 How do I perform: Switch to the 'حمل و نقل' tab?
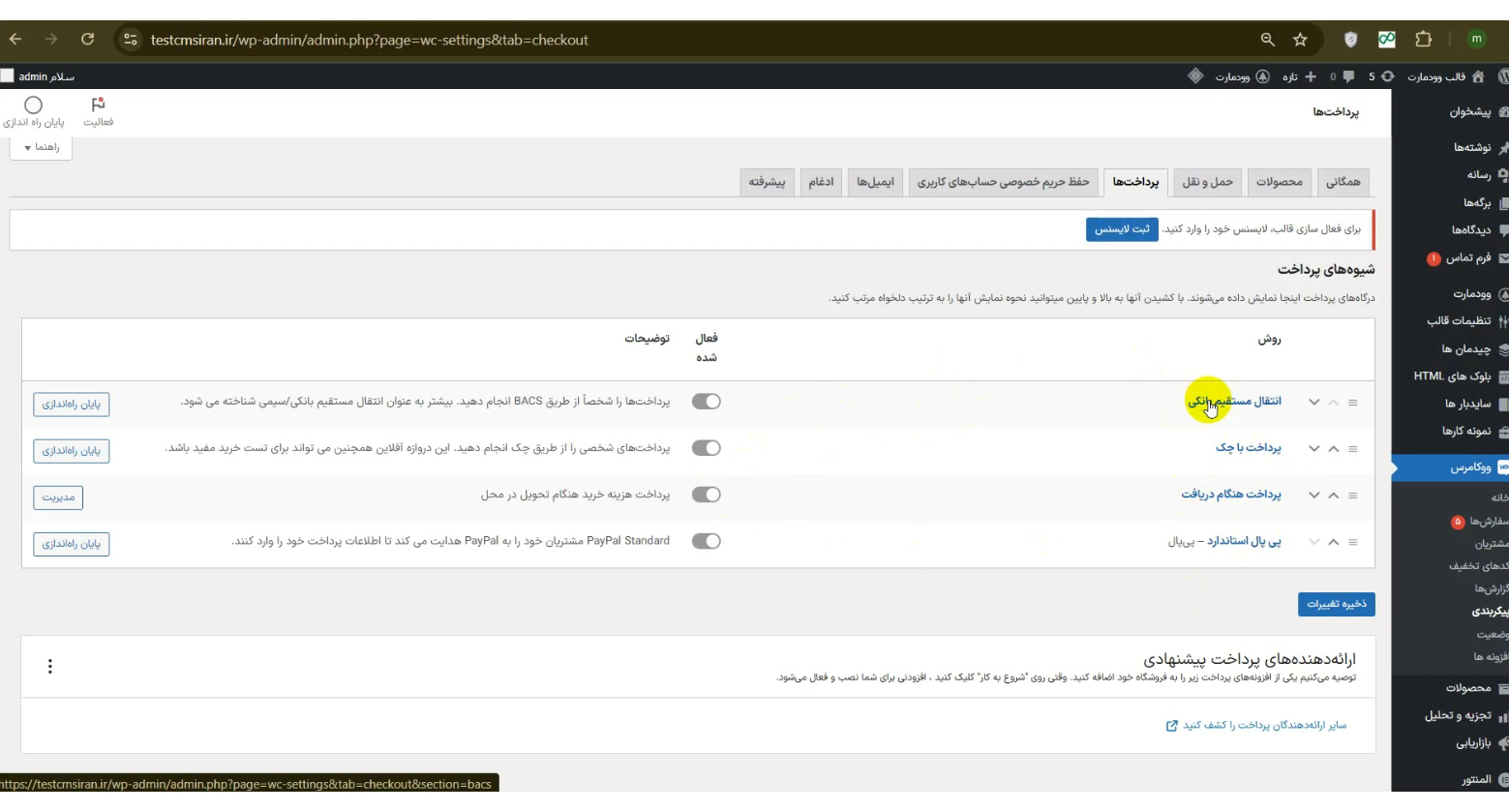(x=1207, y=182)
